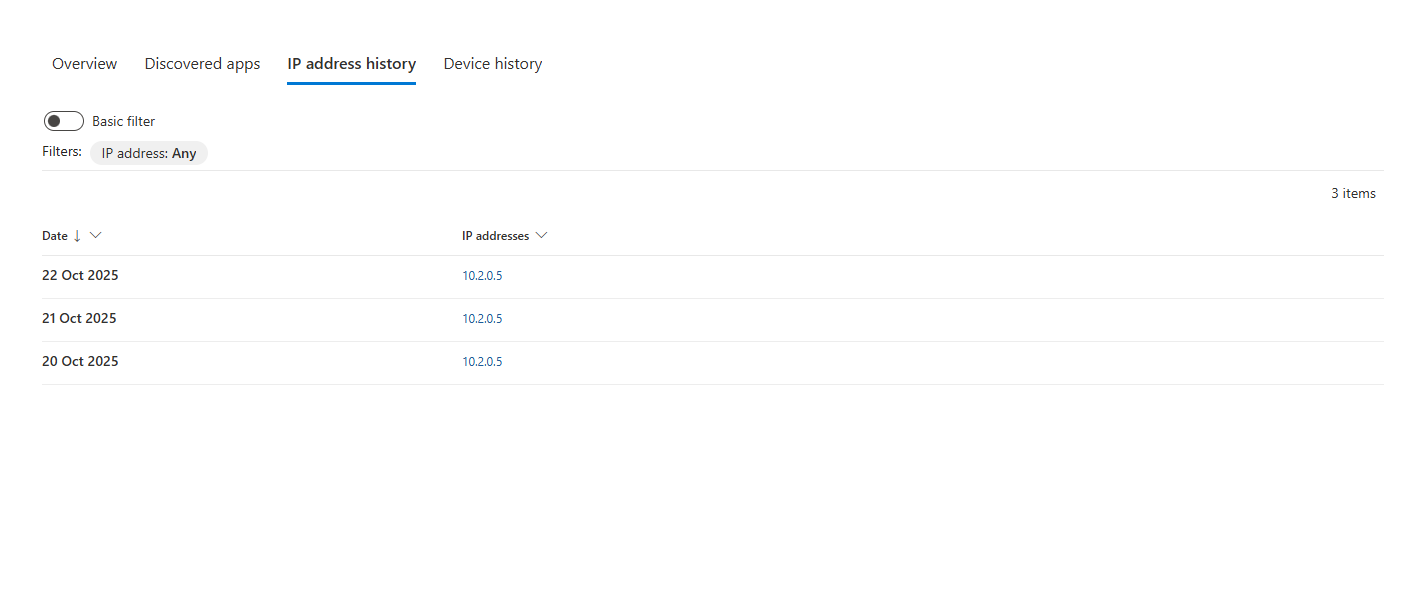The width and height of the screenshot is (1419, 599).
Task: Open IP 10.2.0.5 link for 22 Oct
Action: coord(482,276)
